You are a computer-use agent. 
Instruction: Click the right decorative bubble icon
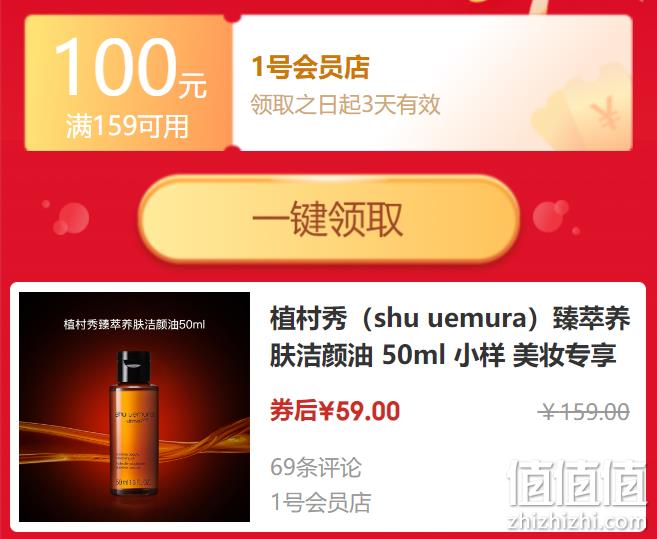(552, 215)
